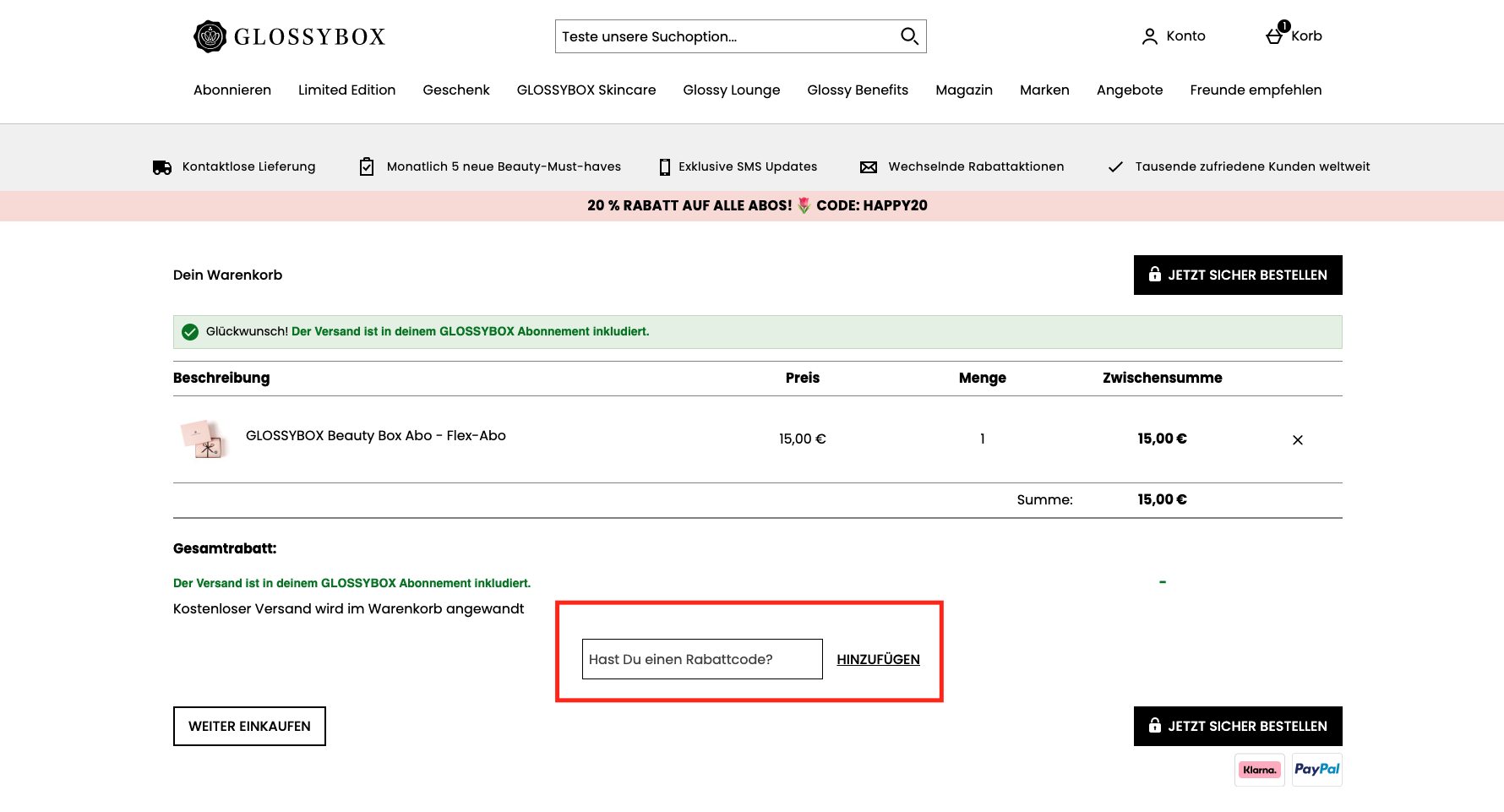This screenshot has width=1504, height=812.
Task: Click WEITER EINKAUFEN button
Action: [x=249, y=727]
